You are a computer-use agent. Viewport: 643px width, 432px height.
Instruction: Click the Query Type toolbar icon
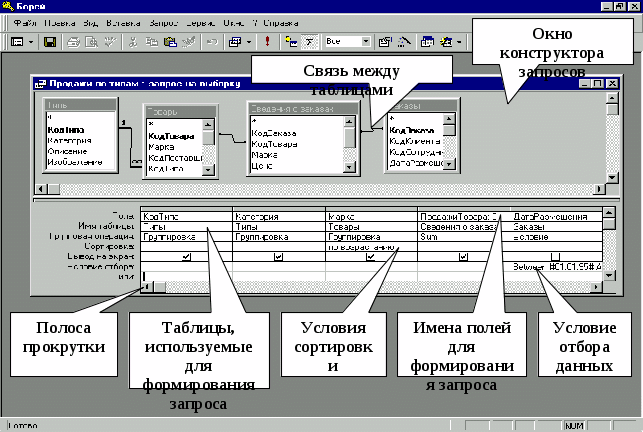click(x=235, y=42)
